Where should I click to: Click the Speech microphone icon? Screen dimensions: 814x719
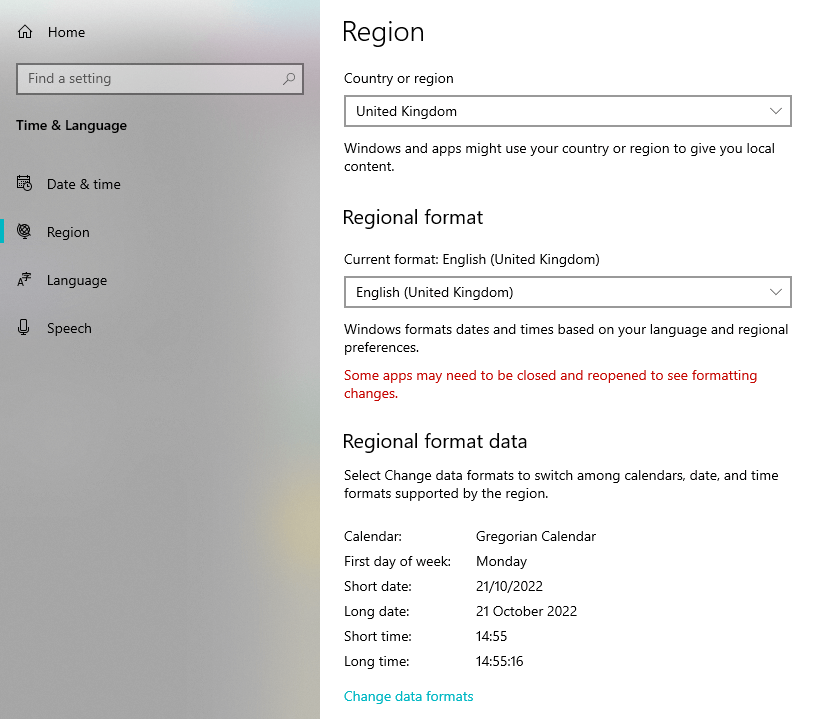point(25,328)
